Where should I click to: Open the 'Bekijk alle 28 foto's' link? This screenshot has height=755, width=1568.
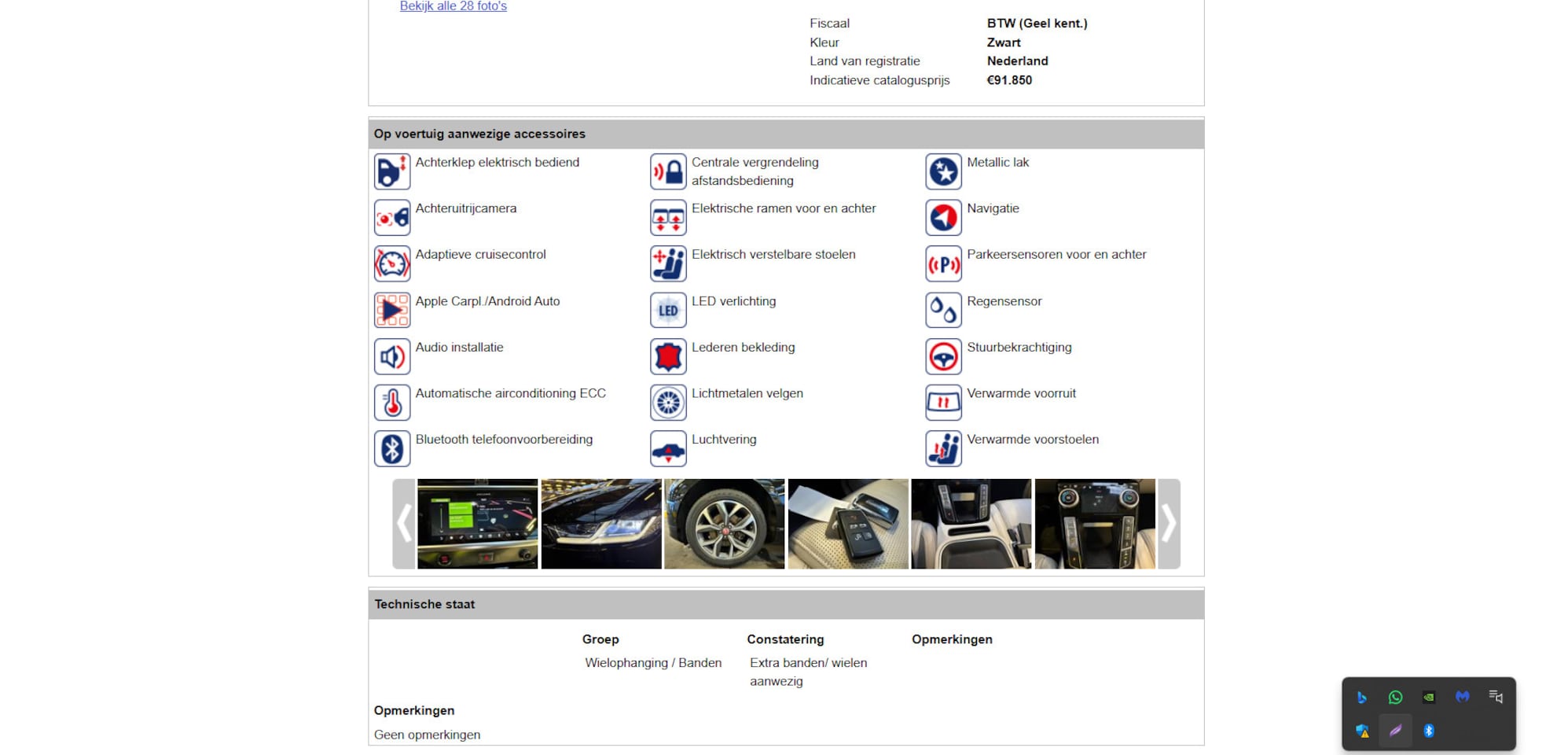(453, 6)
